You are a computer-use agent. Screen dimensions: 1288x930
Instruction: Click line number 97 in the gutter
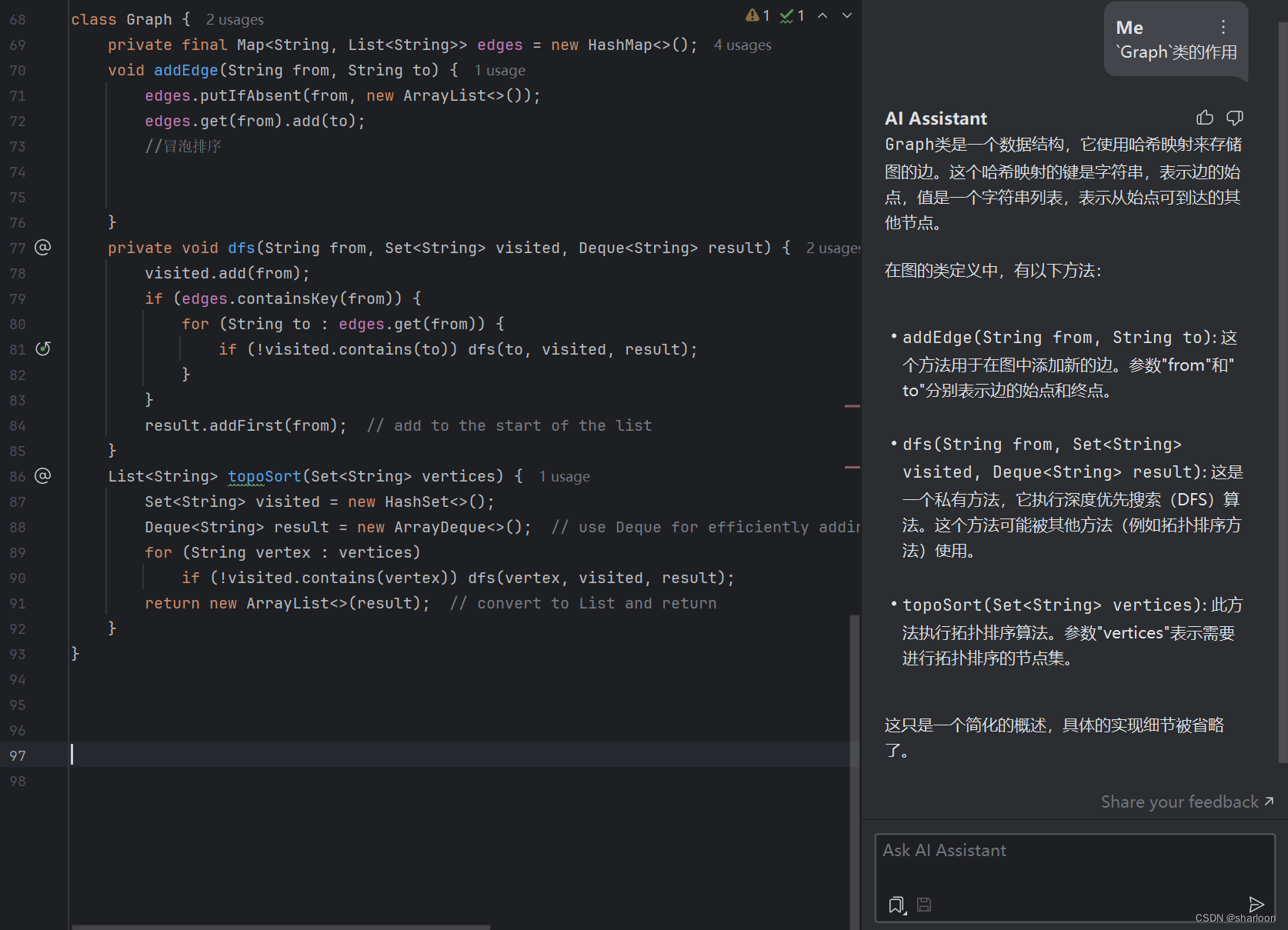tap(18, 755)
